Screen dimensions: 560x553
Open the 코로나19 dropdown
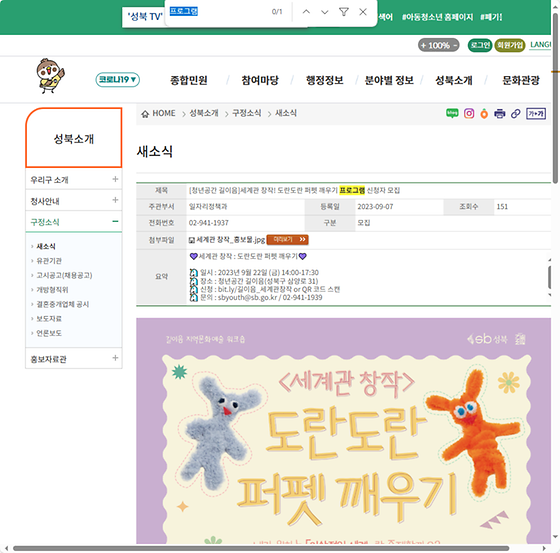click(x=118, y=80)
